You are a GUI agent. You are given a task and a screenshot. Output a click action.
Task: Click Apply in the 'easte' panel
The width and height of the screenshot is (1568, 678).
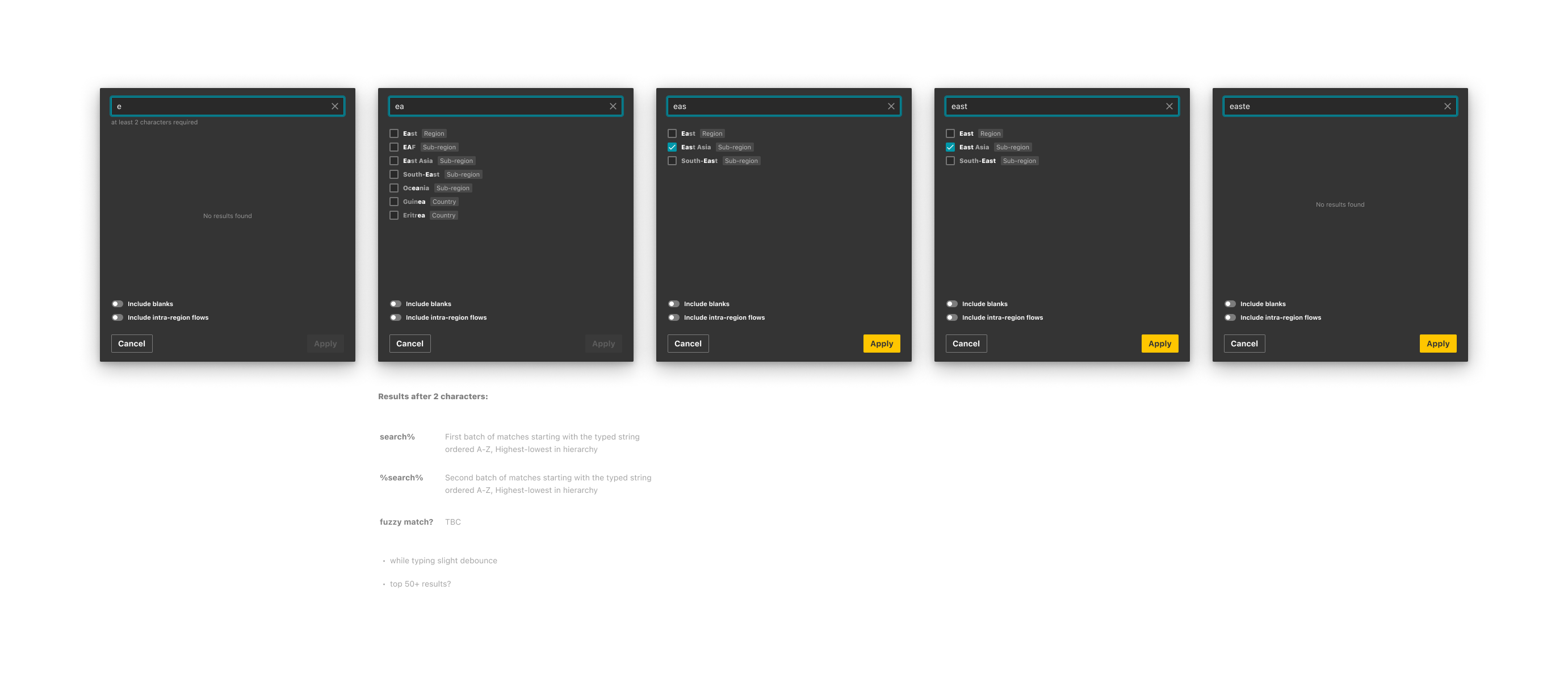click(x=1438, y=344)
